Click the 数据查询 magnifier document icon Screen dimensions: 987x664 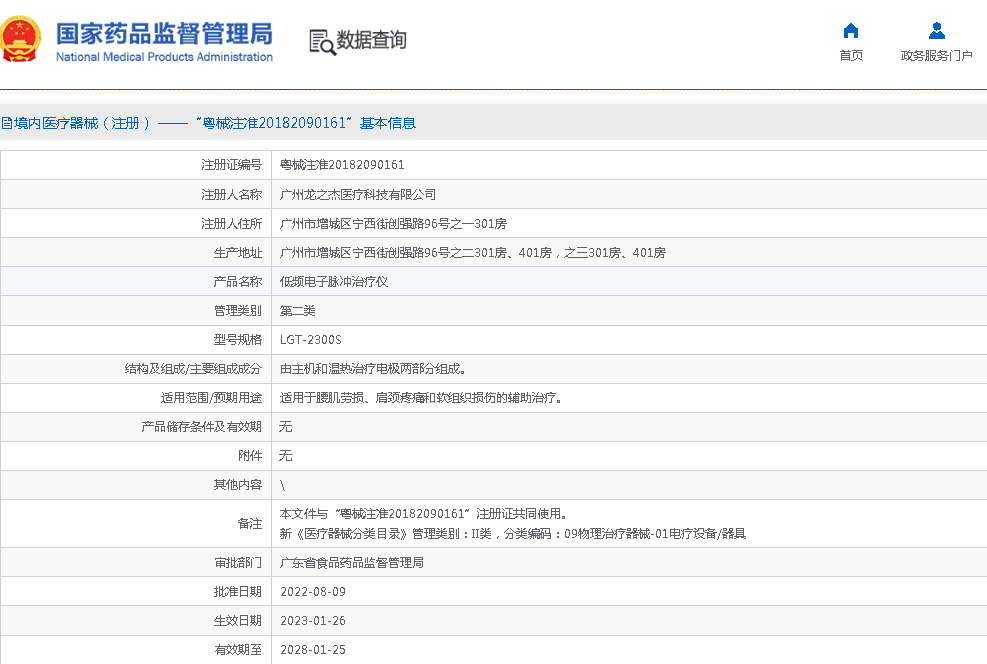[322, 41]
